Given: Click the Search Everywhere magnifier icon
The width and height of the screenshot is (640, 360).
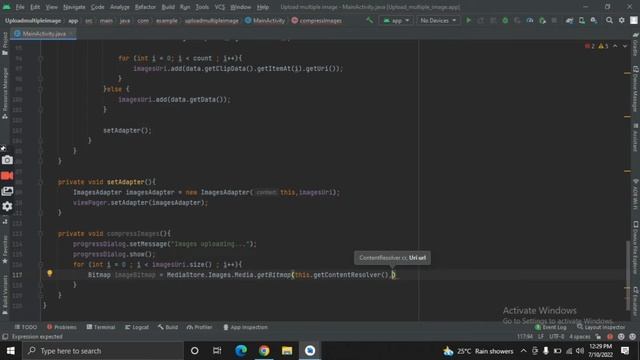Looking at the screenshot, I should [x=609, y=20].
